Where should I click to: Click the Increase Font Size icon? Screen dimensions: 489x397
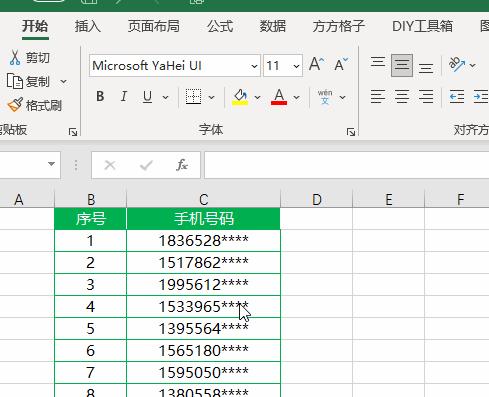click(316, 65)
